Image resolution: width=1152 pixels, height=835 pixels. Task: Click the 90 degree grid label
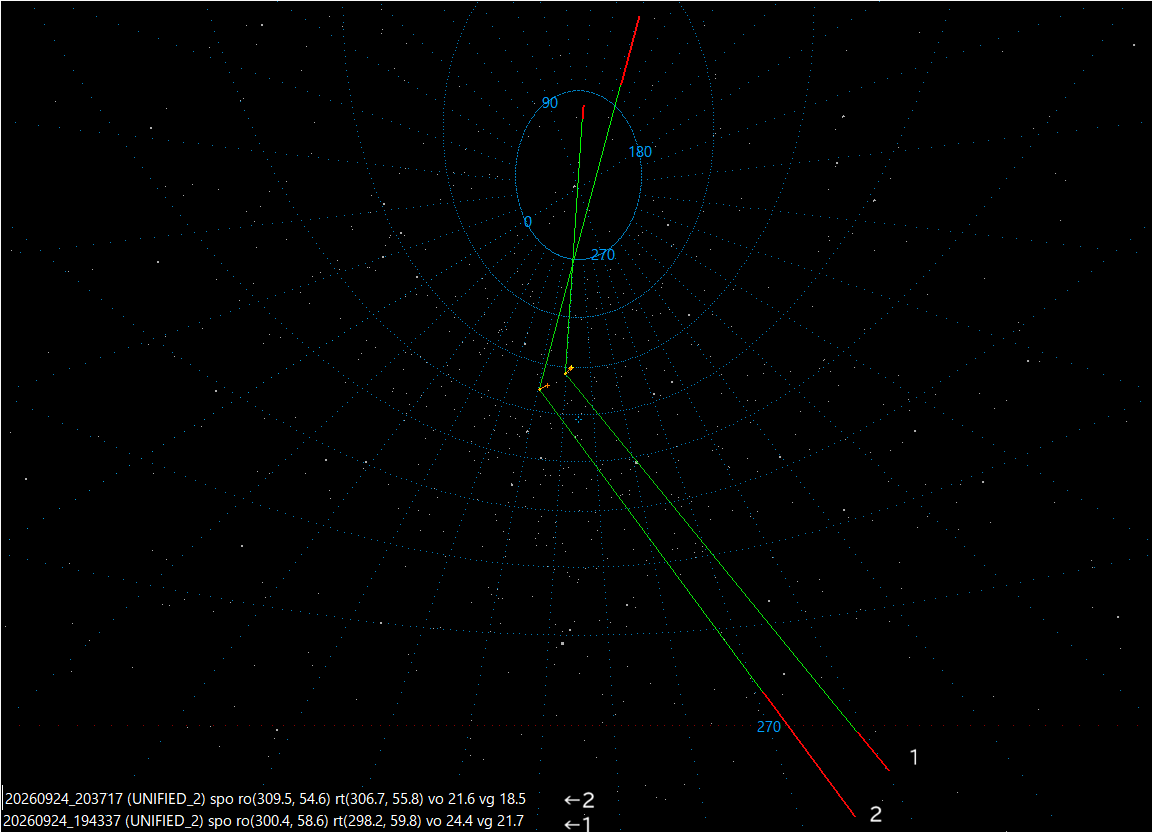pos(550,104)
